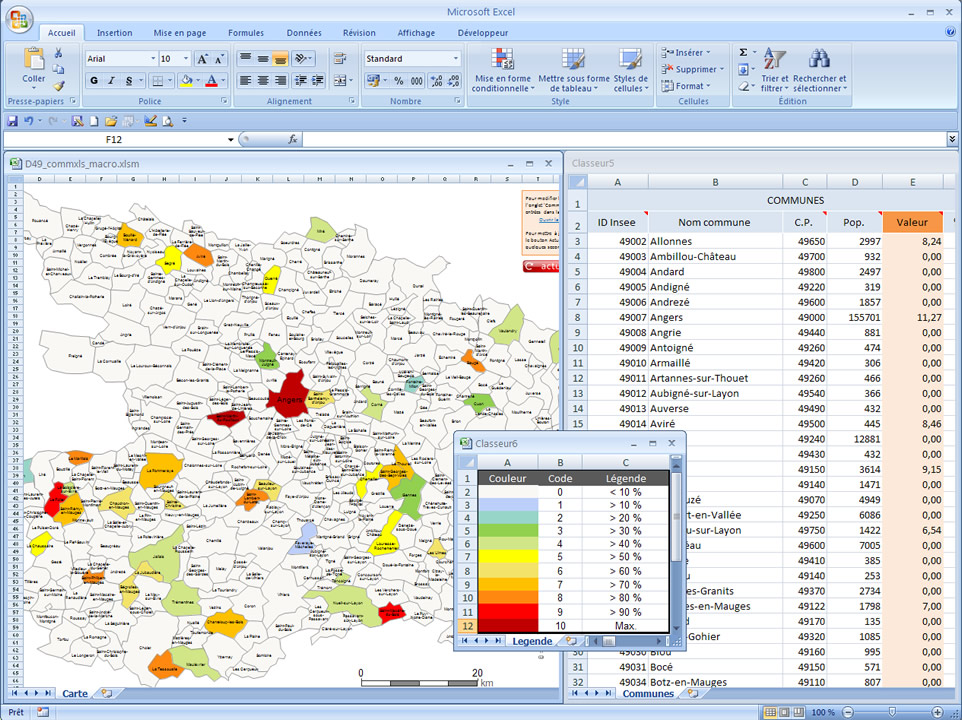Click the Cut scissors icon
Image resolution: width=962 pixels, height=720 pixels.
point(58,53)
